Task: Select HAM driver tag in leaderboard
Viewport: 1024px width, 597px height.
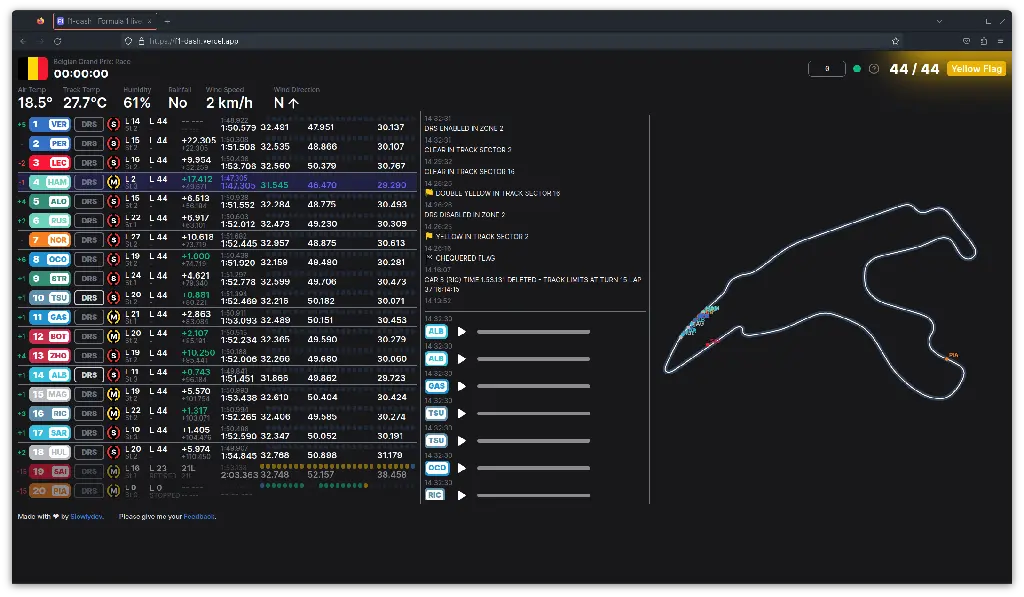Action: [57, 182]
